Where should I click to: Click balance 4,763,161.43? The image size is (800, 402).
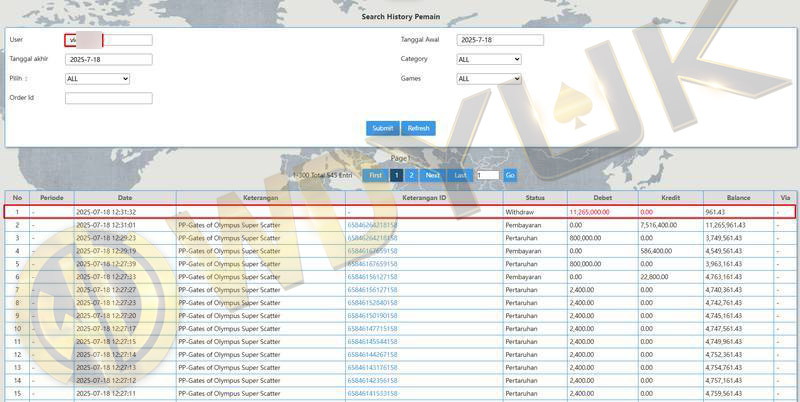(x=723, y=277)
